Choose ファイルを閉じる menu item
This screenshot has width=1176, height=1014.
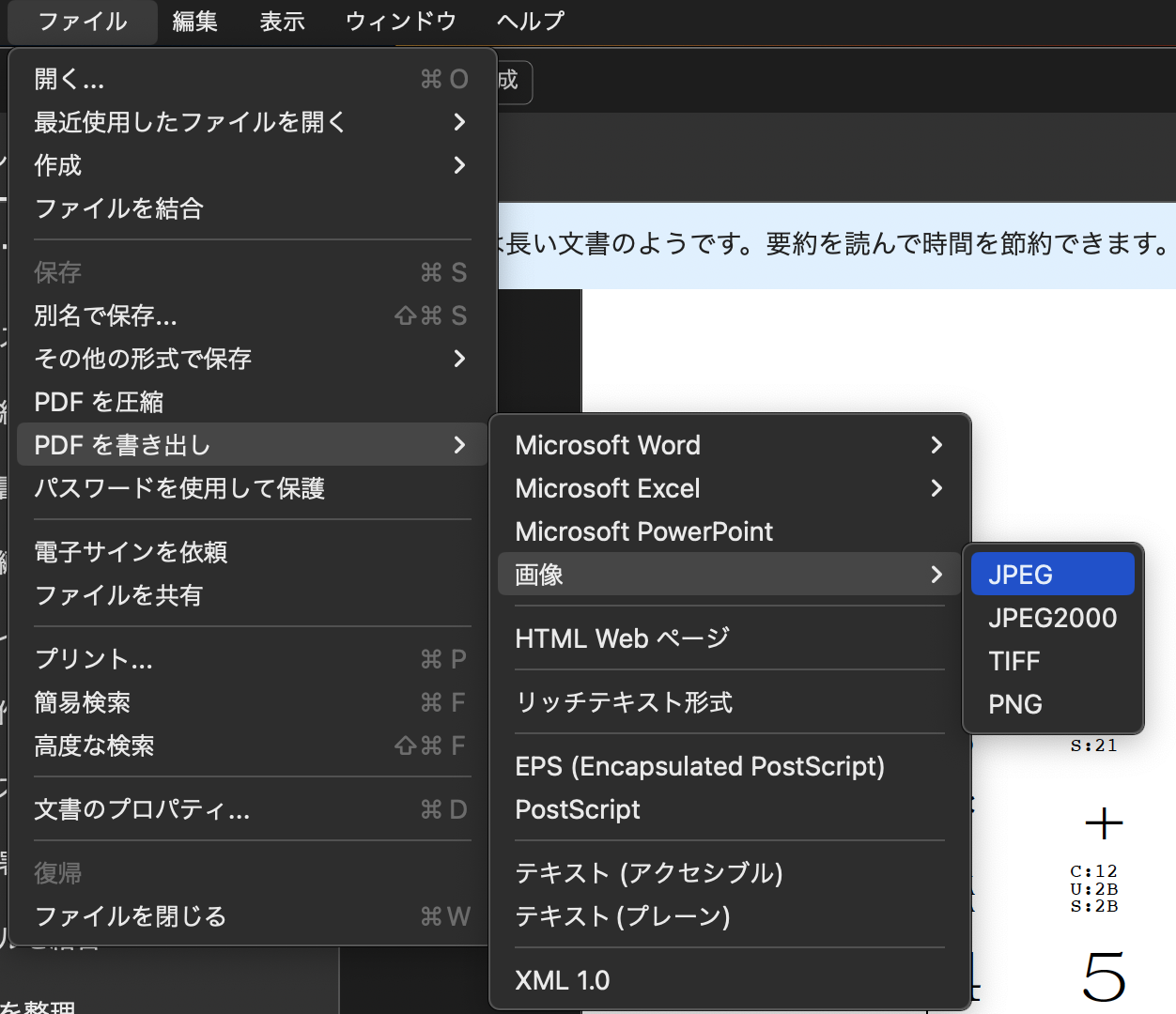(252, 916)
